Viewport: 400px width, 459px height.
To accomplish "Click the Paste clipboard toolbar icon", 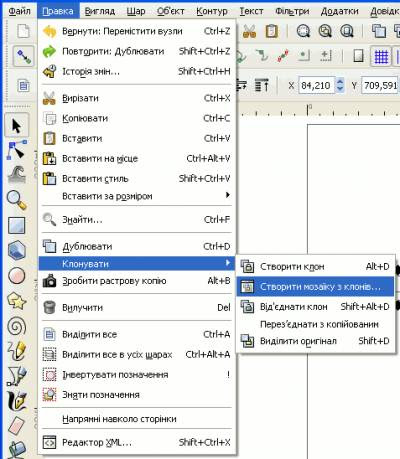I will (x=271, y=31).
